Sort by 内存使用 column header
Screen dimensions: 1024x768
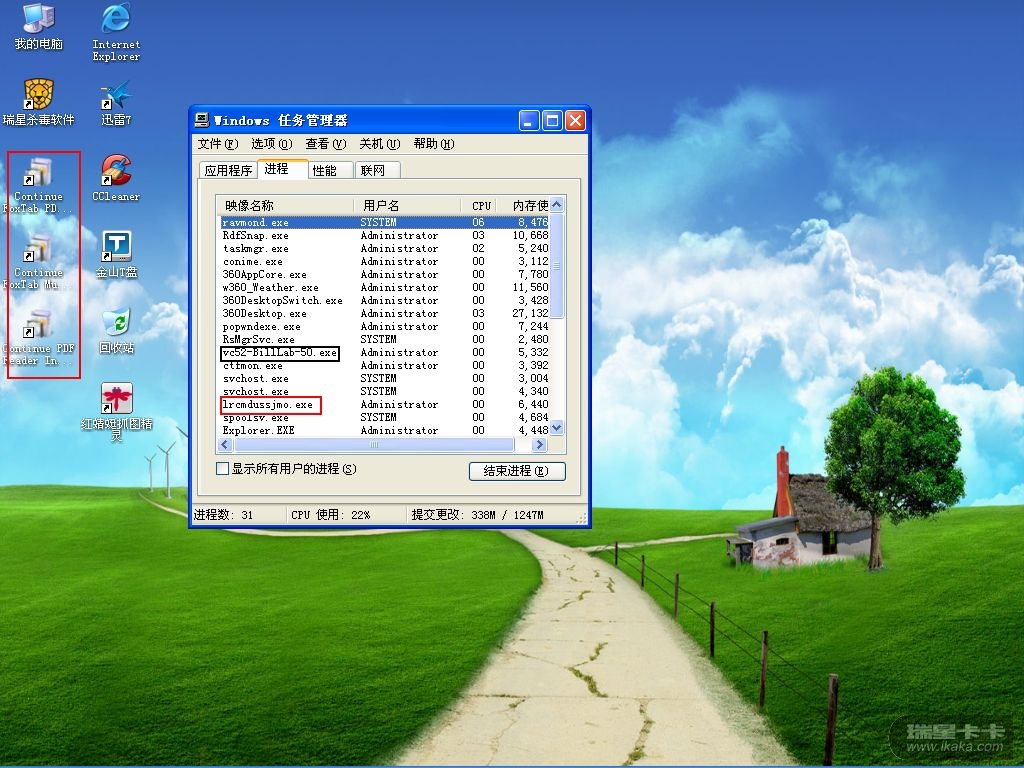(523, 206)
